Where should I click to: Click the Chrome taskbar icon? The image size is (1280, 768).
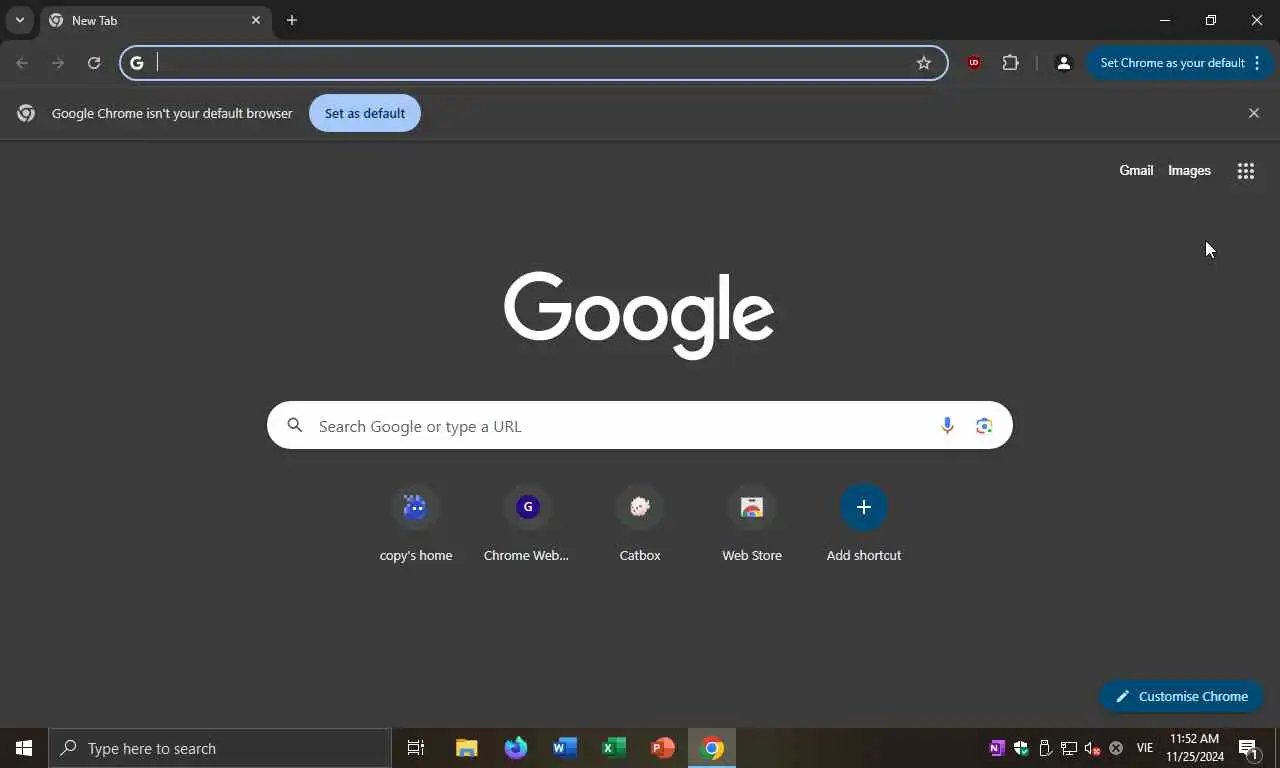pos(712,748)
